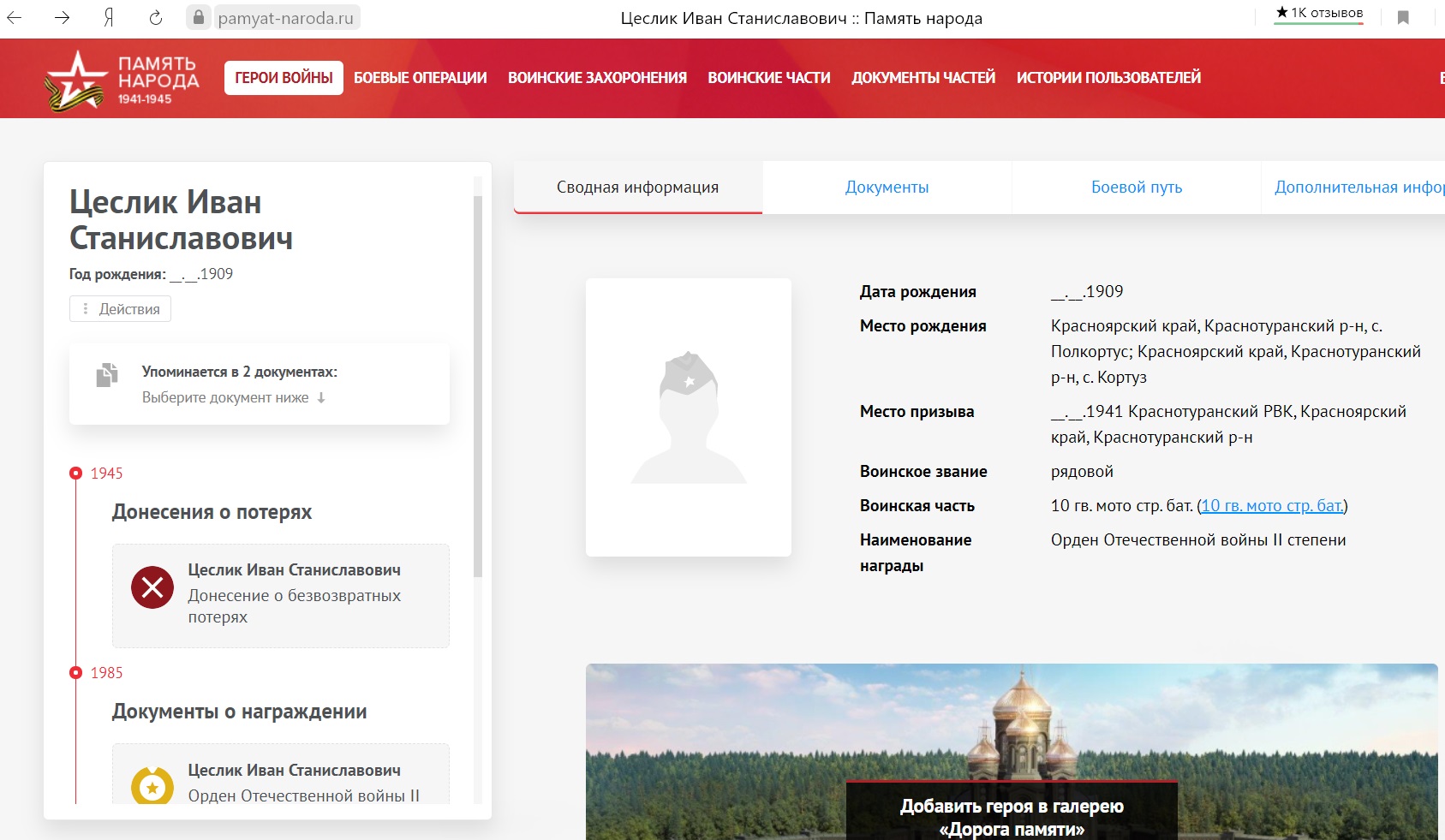Click the gold award medal icon
The width and height of the screenshot is (1445, 840).
pos(152,786)
